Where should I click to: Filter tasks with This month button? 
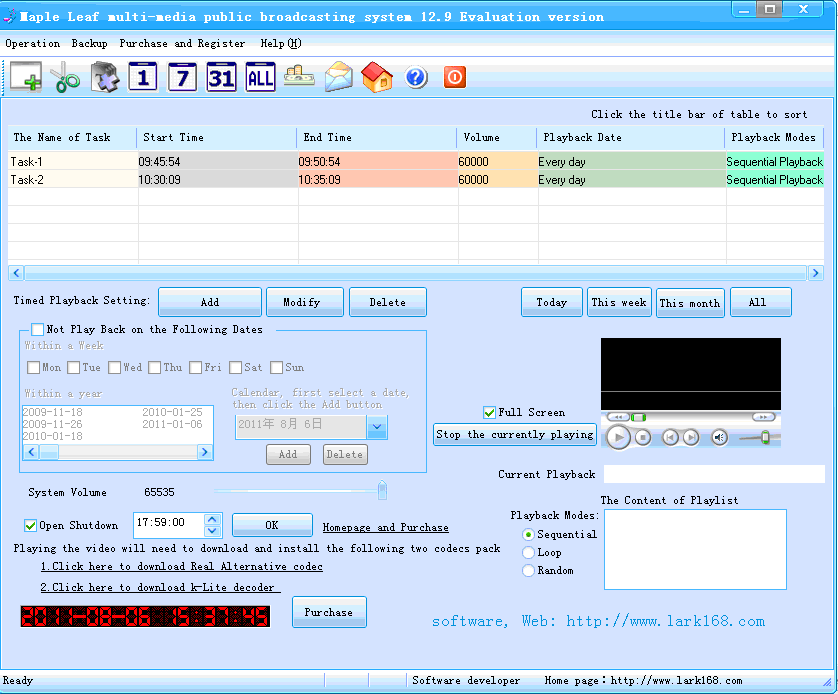(x=690, y=303)
